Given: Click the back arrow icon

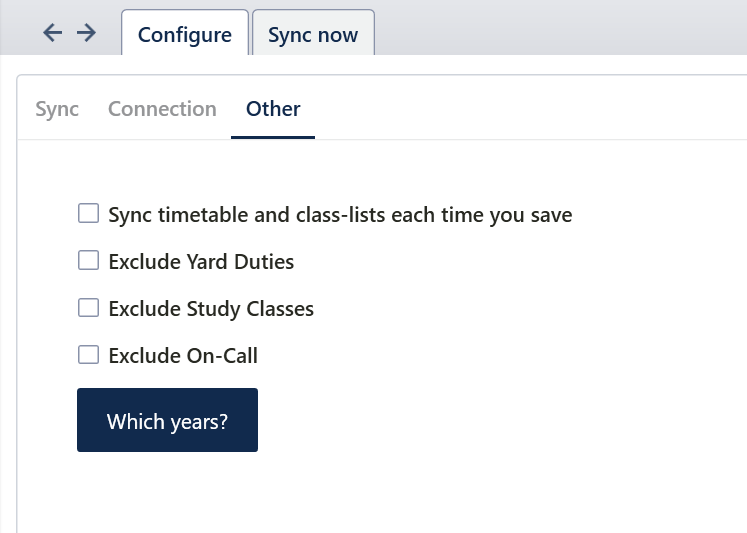Looking at the screenshot, I should point(53,33).
